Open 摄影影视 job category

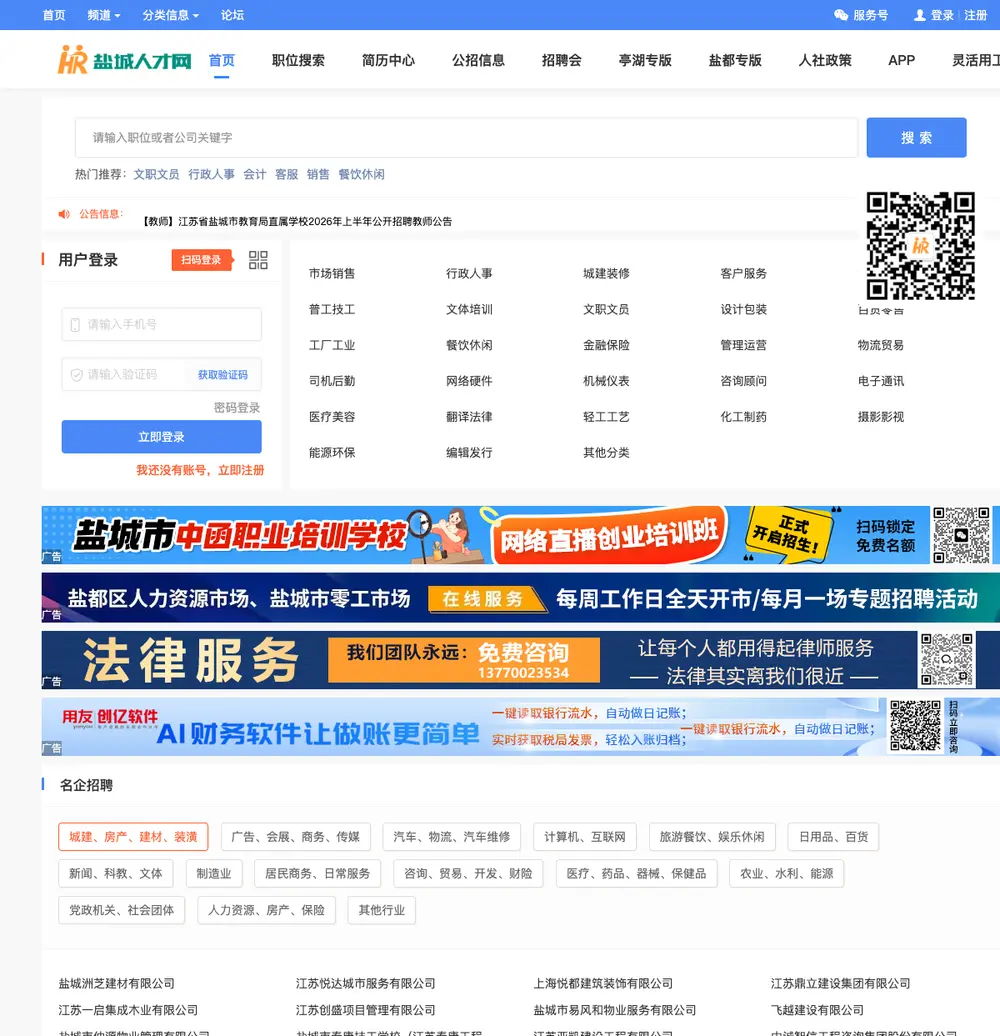[880, 417]
